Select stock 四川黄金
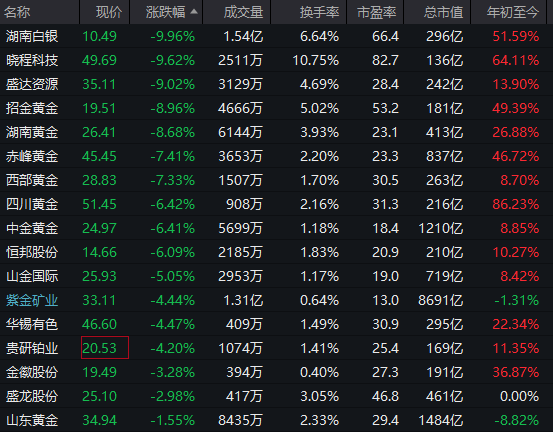This screenshot has height=432, width=553. (32, 204)
